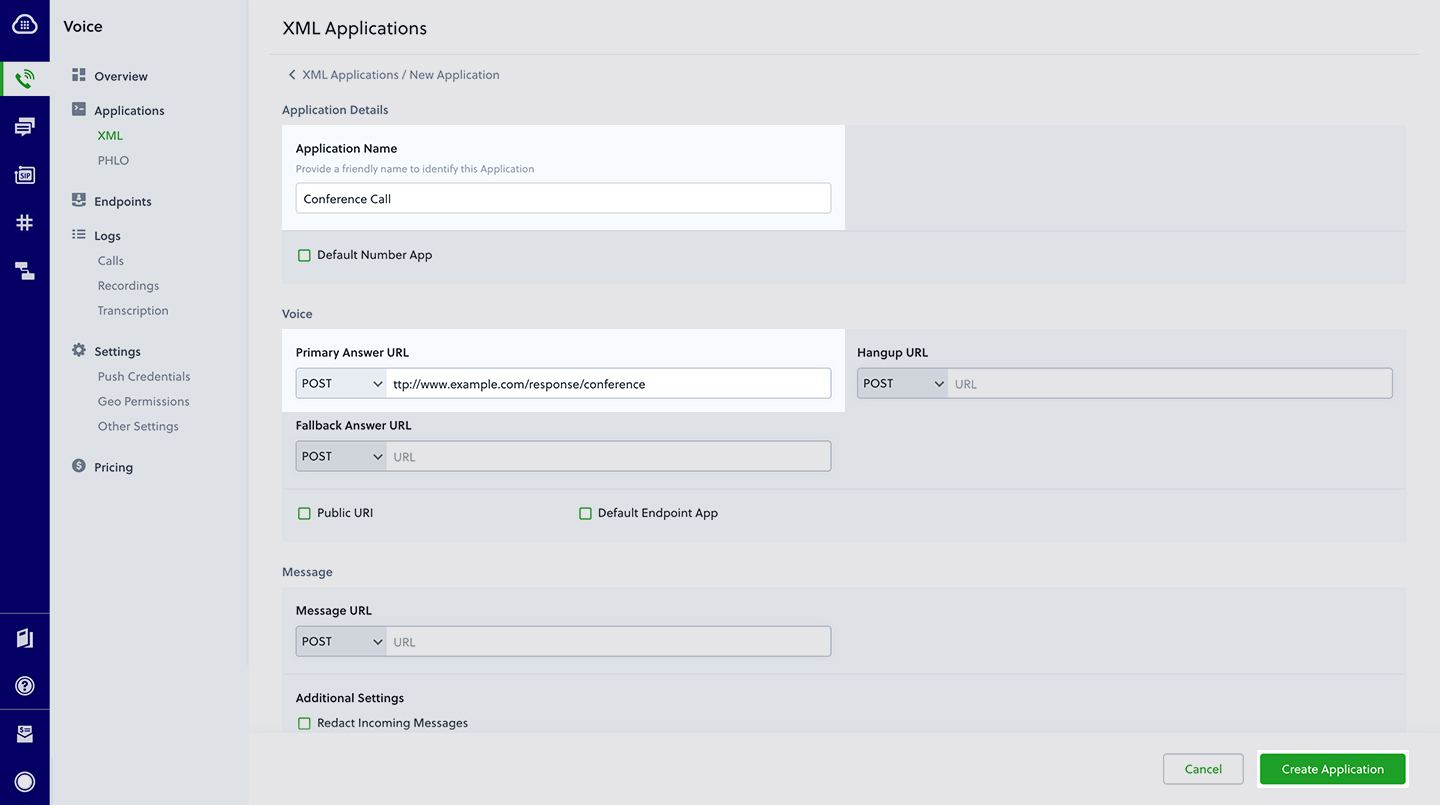Viewport: 1440px width, 805px height.
Task: Click the Create Application button
Action: 1332,769
